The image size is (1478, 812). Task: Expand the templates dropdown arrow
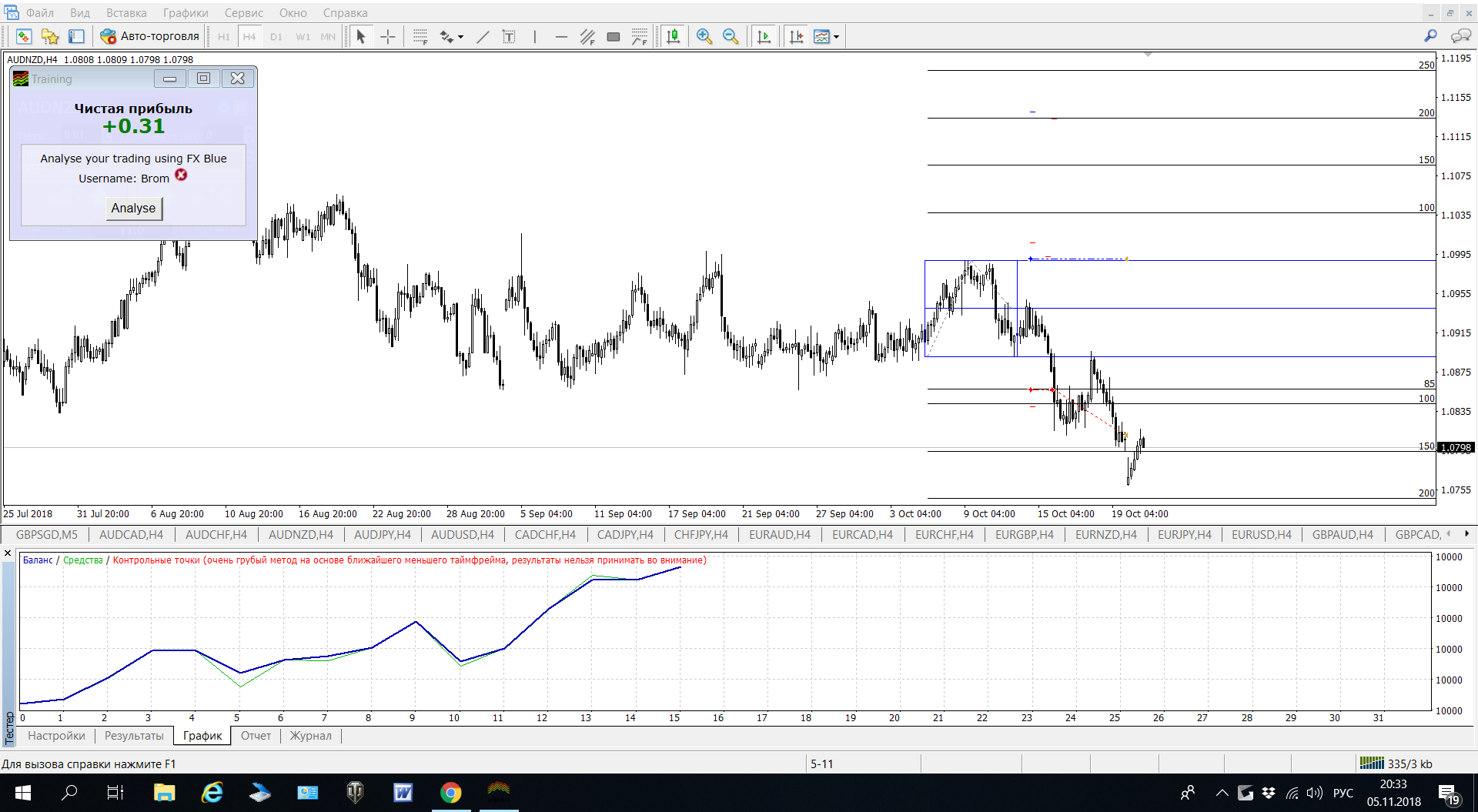837,36
